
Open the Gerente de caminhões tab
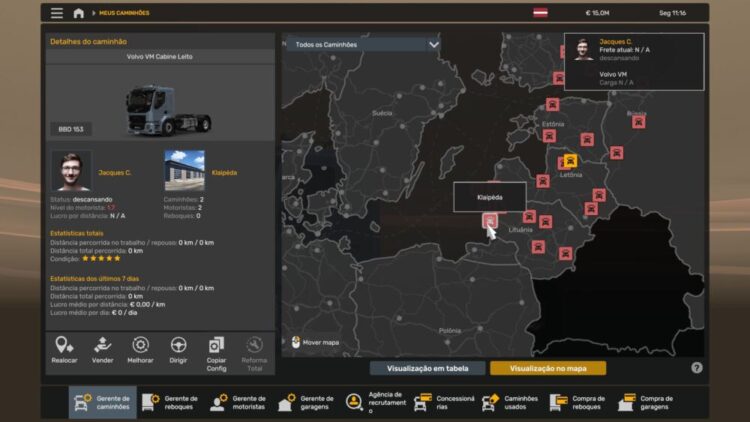point(102,402)
